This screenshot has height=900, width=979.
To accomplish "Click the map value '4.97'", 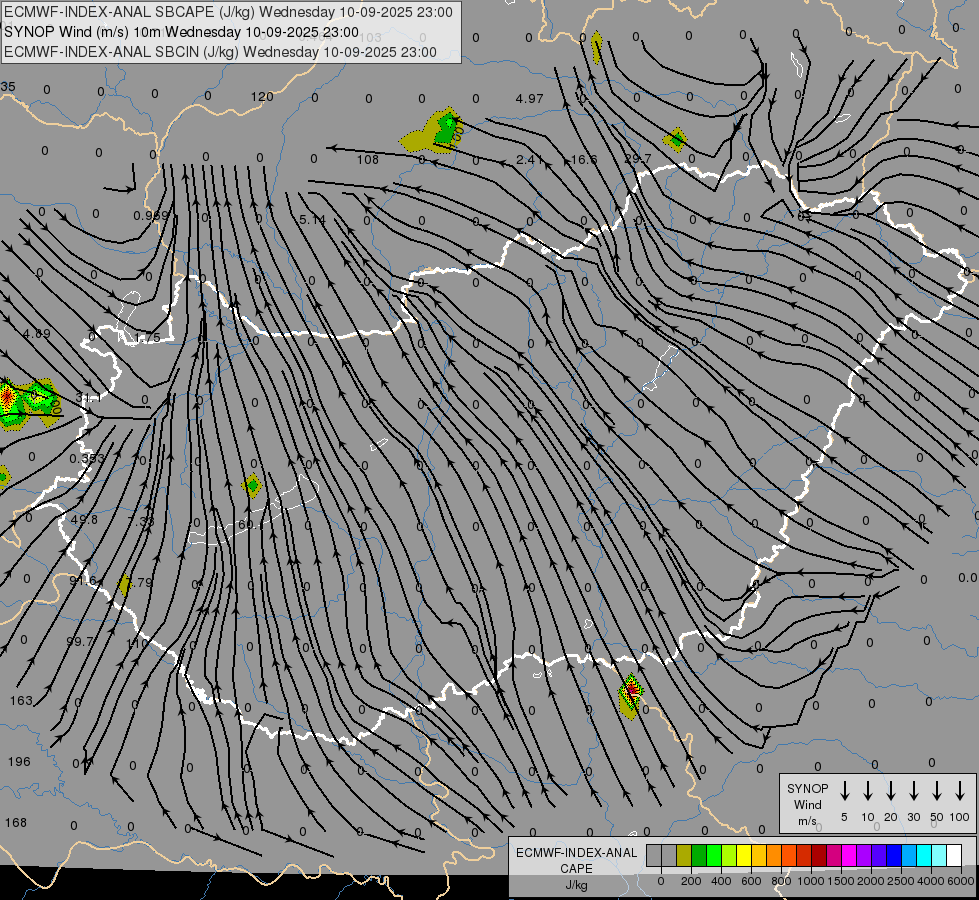I will tap(529, 98).
